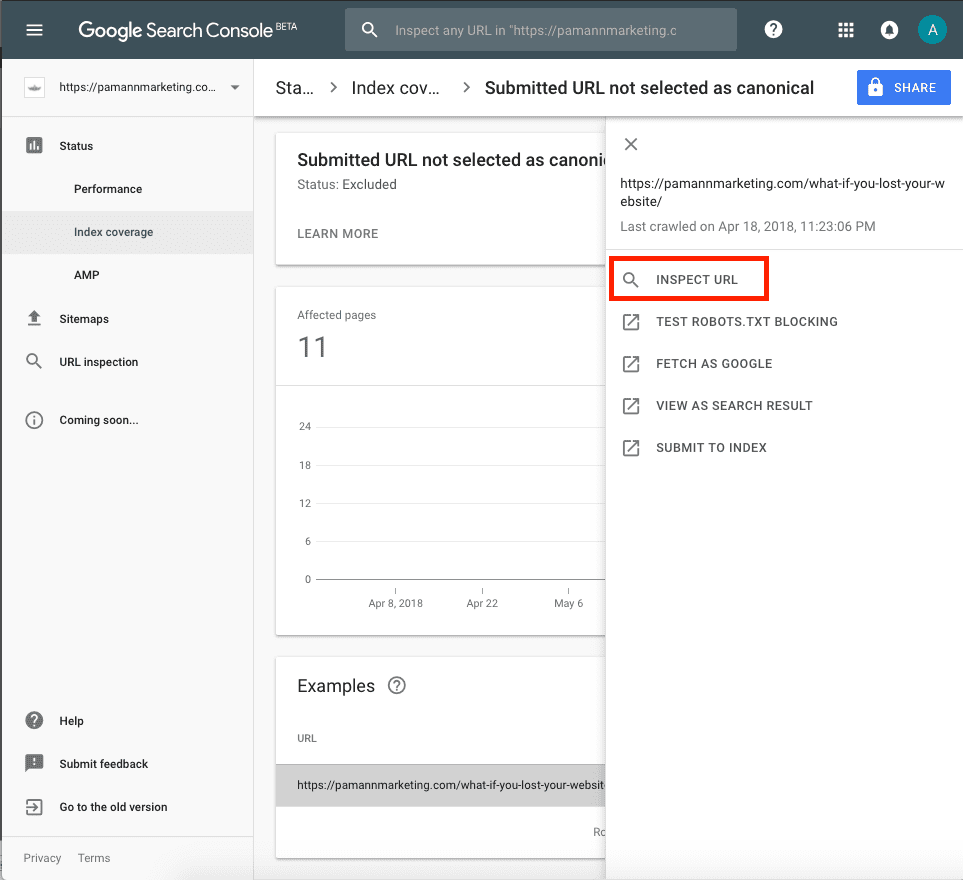Image resolution: width=963 pixels, height=880 pixels.
Task: Open the Google apps grid icon
Action: [x=846, y=29]
